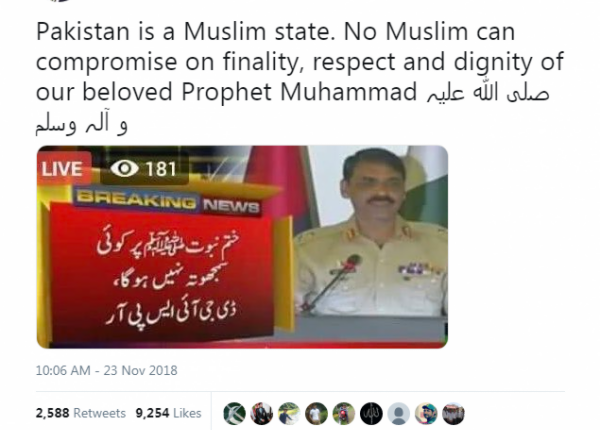600x430 pixels.
Task: Open the tweet timestamp 10:06 AM - 23 Nov 2018
Action: pyautogui.click(x=106, y=370)
